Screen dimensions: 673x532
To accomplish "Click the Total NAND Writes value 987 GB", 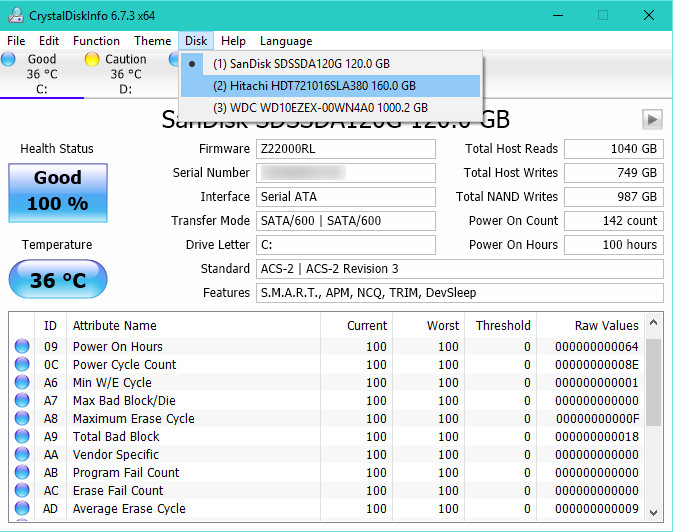I will point(614,197).
